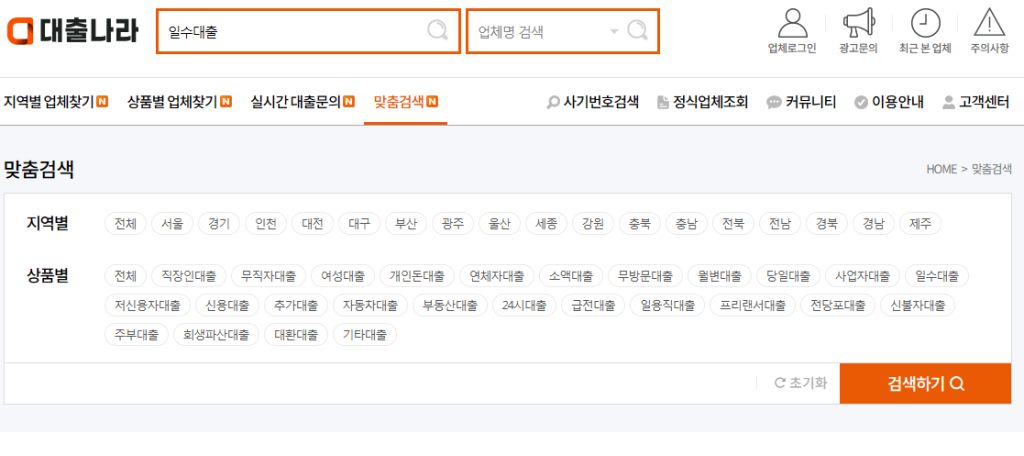This screenshot has height=456, width=1024.
Task: Select 인천 region filter
Action: click(x=266, y=224)
